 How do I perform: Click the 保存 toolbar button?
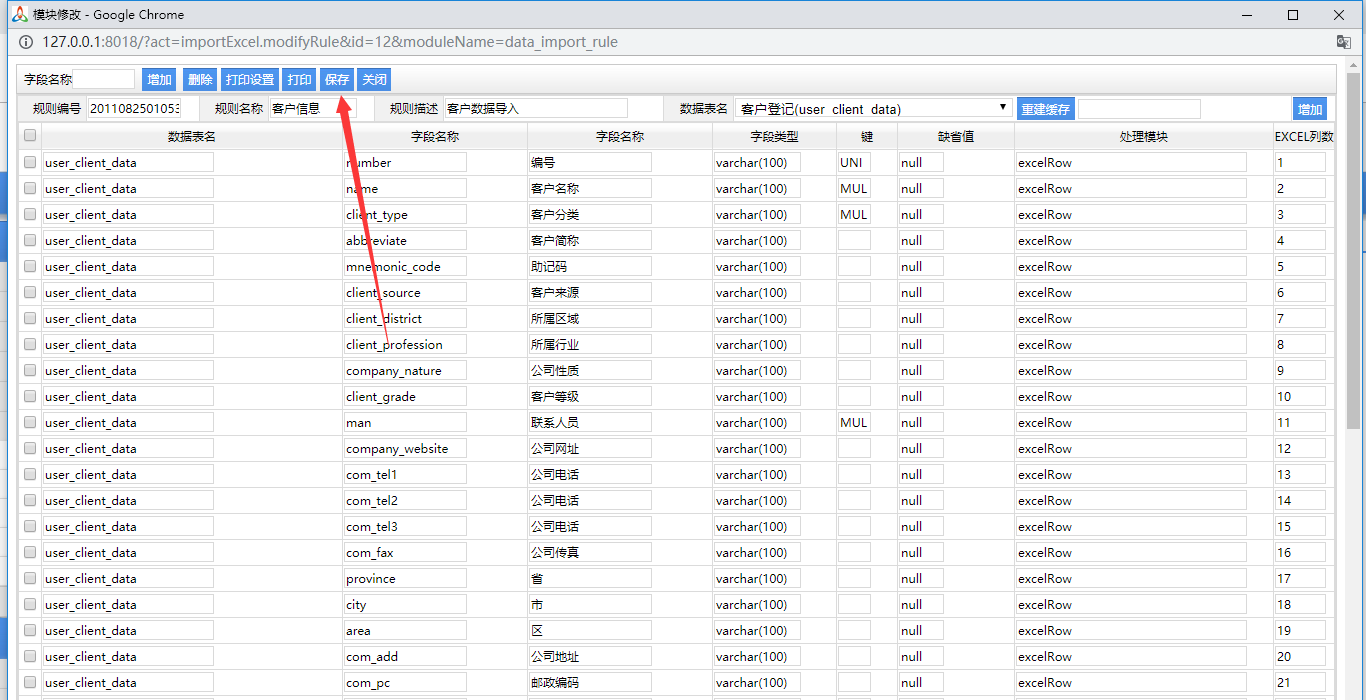(337, 80)
